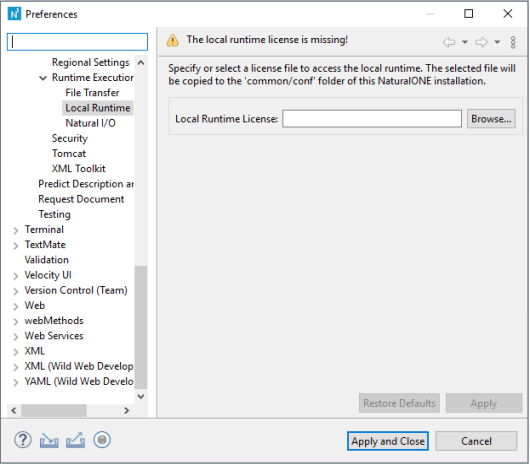Click the Apply button
The width and height of the screenshot is (530, 465).
(x=484, y=403)
